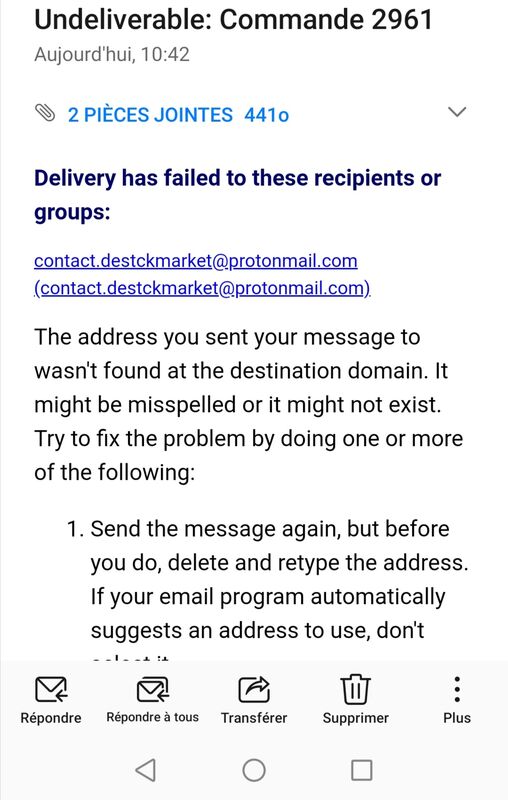This screenshot has width=508, height=800.
Task: Tap the Android home circle
Action: tap(254, 770)
